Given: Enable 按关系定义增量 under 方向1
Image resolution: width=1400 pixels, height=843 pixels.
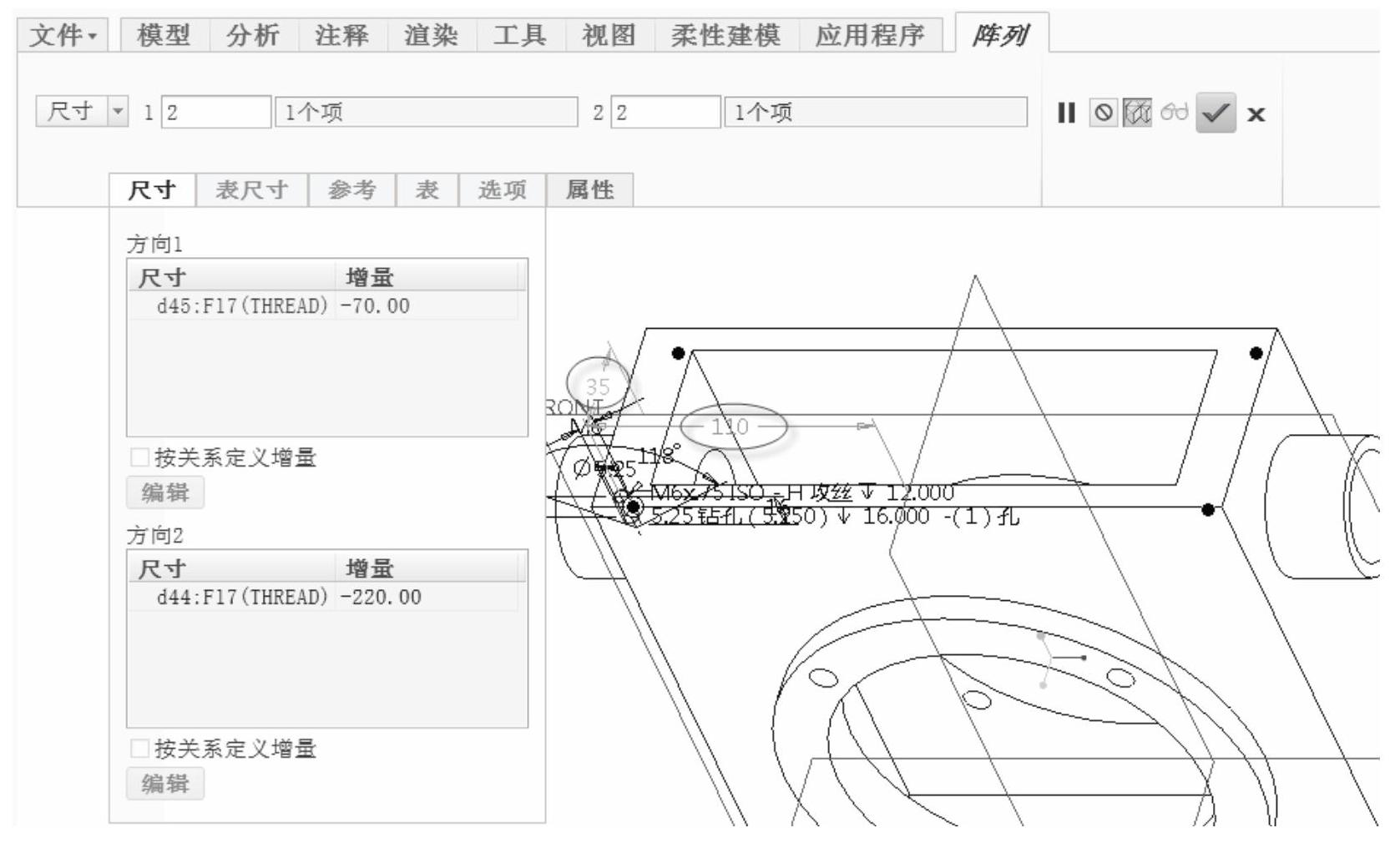Looking at the screenshot, I should click(139, 457).
